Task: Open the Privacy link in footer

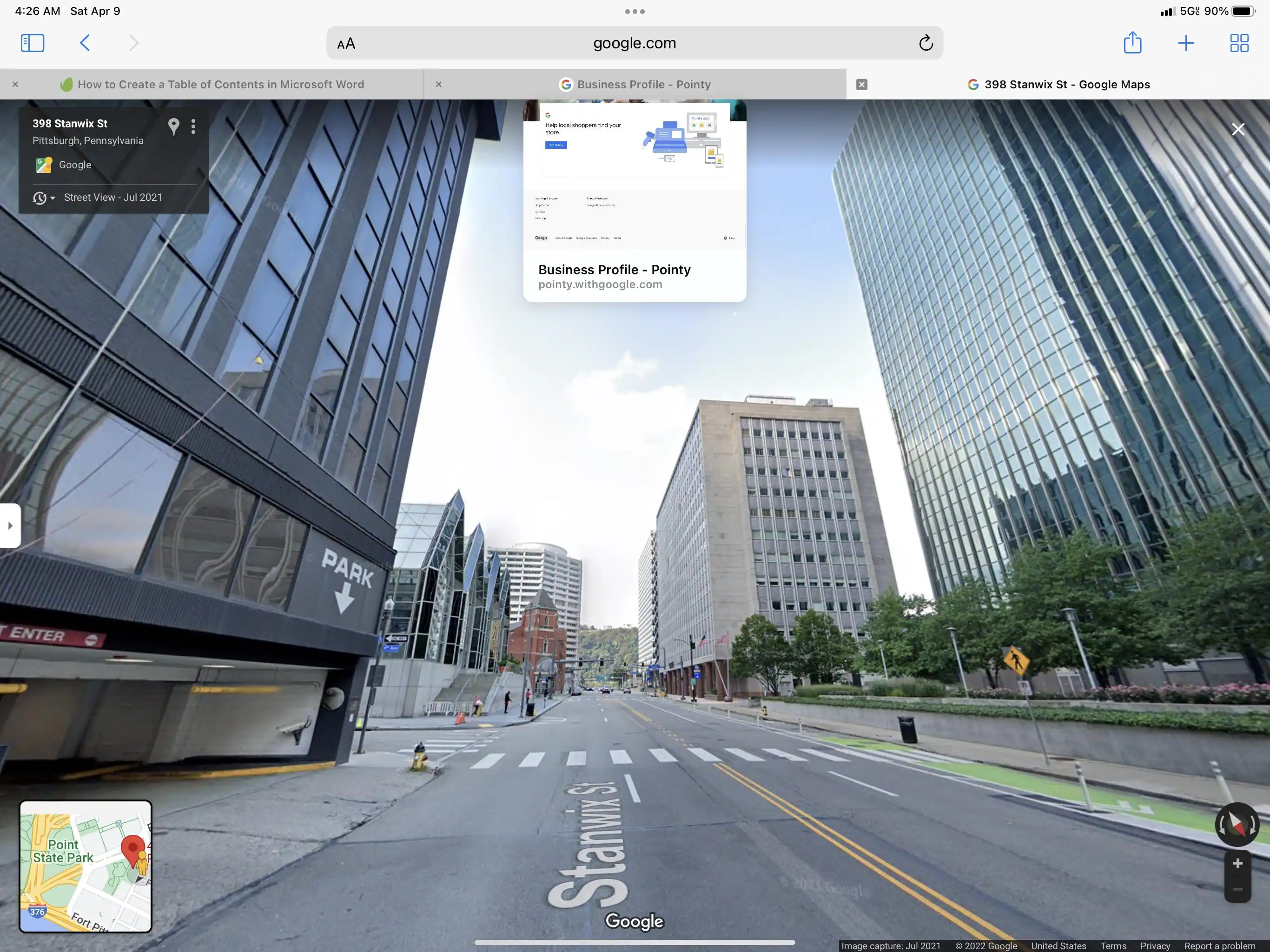Action: coord(1155,945)
